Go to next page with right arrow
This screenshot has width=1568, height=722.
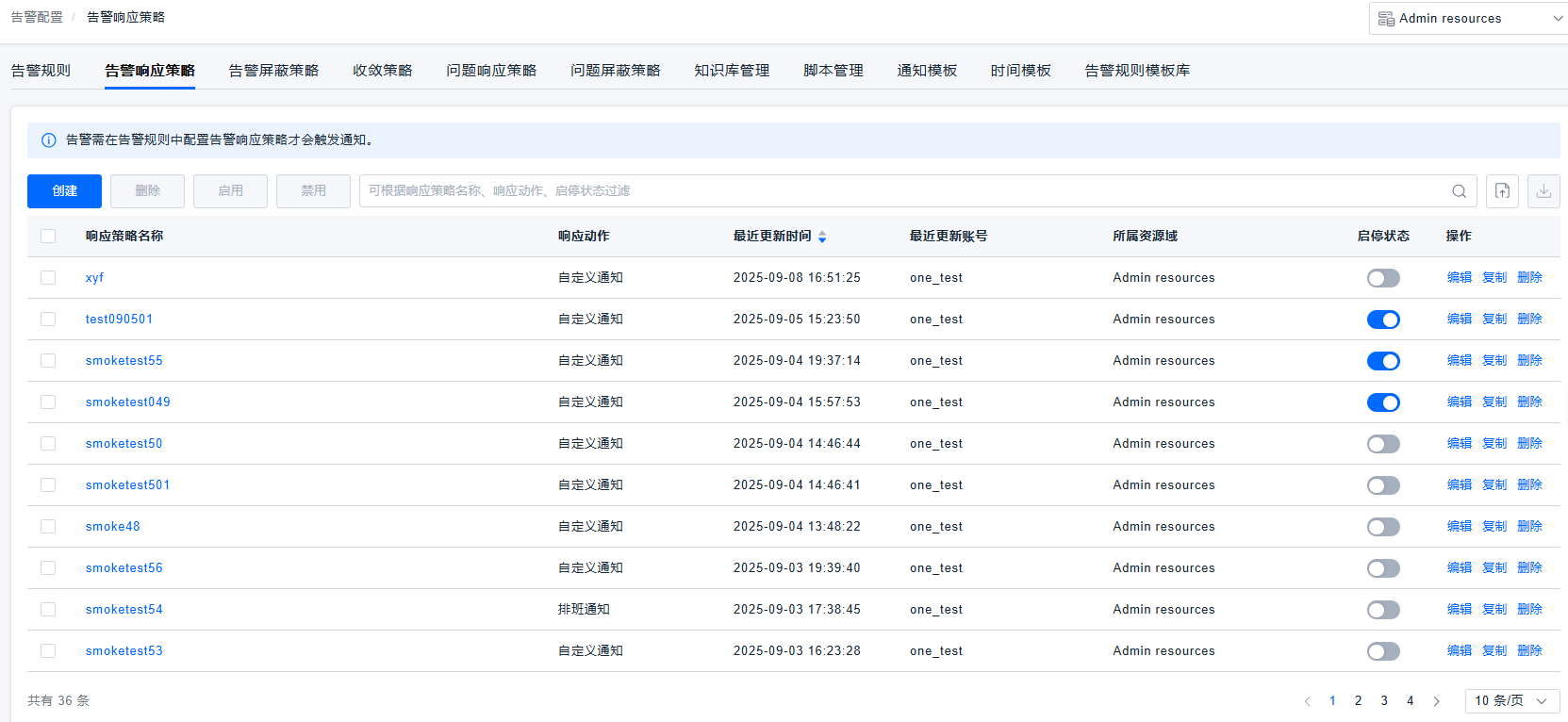[1436, 701]
